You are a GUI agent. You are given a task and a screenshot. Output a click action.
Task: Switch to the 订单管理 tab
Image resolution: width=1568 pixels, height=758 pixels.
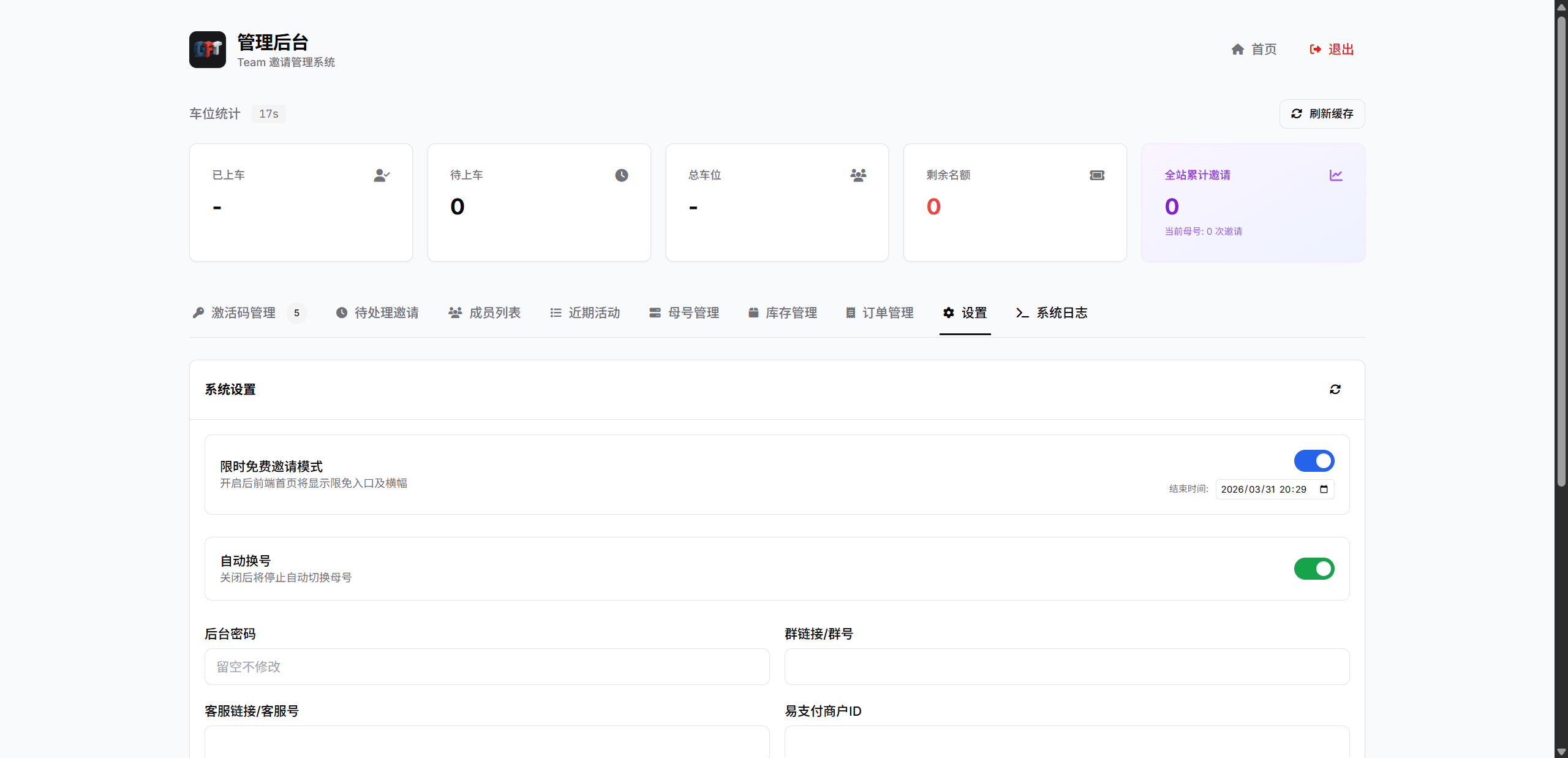pyautogui.click(x=879, y=313)
